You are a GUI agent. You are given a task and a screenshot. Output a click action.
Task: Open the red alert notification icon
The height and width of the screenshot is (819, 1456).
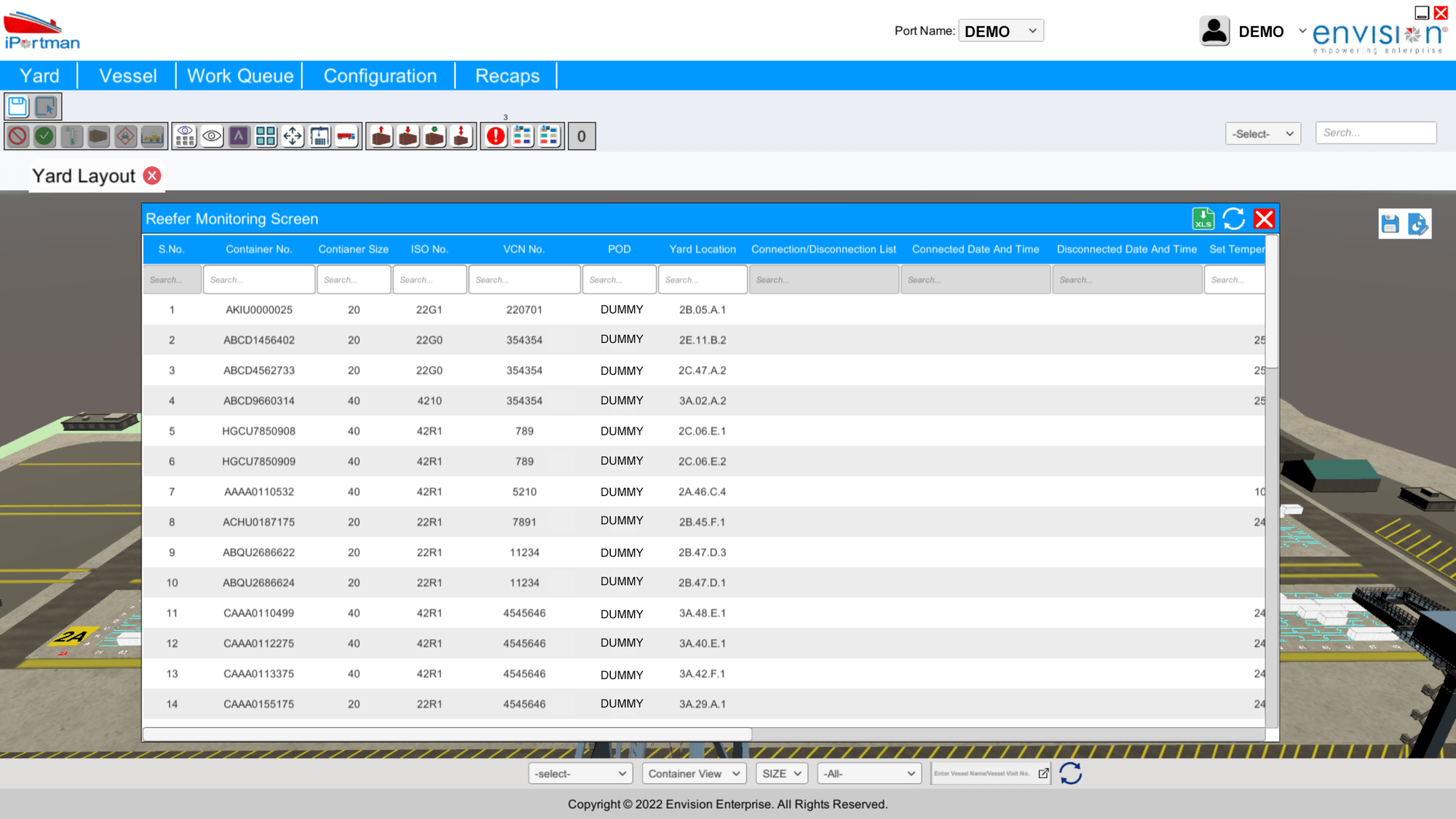click(494, 135)
